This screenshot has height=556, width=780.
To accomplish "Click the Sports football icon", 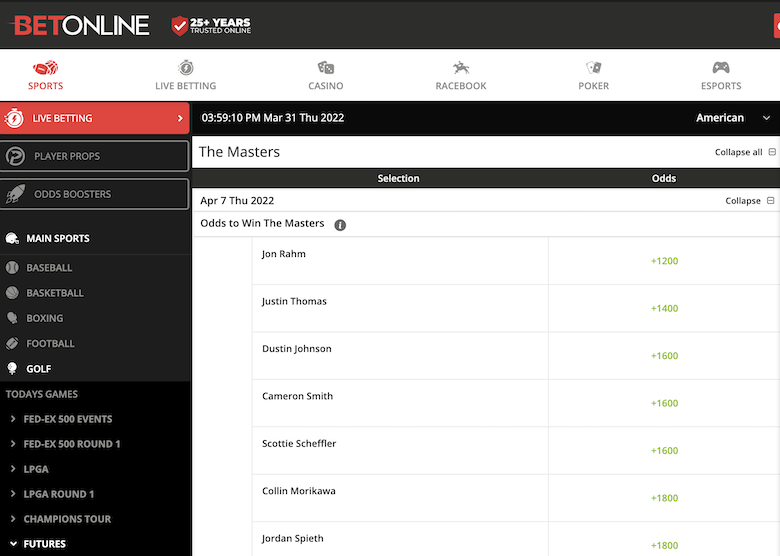I will coord(45,68).
